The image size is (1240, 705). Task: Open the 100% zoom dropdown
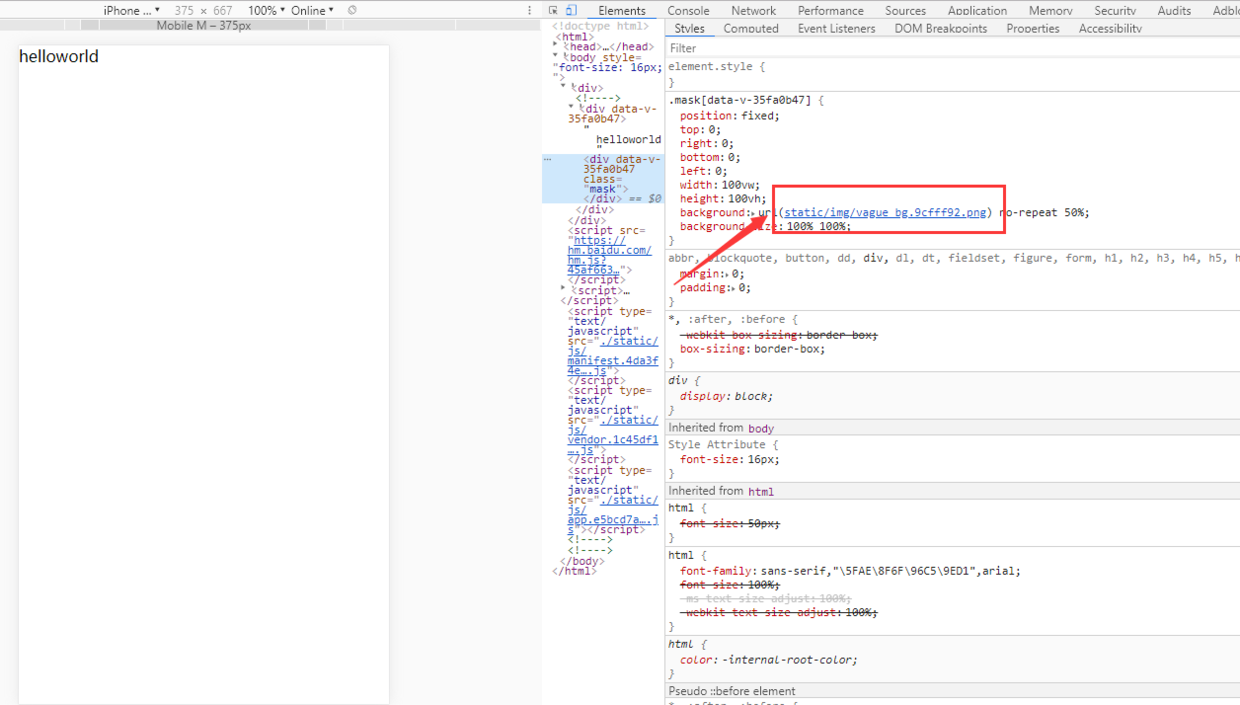[x=266, y=10]
